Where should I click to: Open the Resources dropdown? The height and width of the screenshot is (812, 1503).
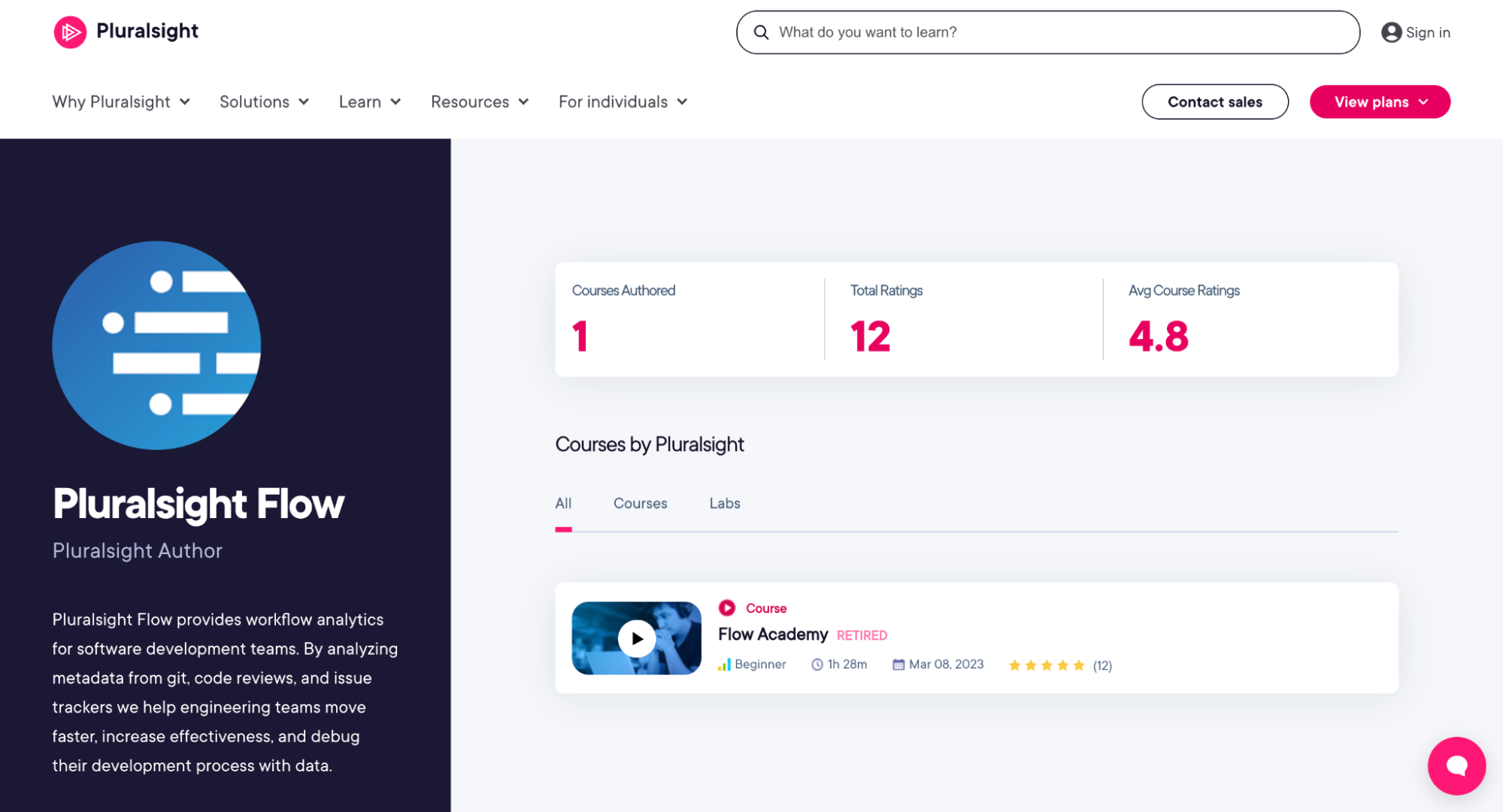click(x=480, y=101)
